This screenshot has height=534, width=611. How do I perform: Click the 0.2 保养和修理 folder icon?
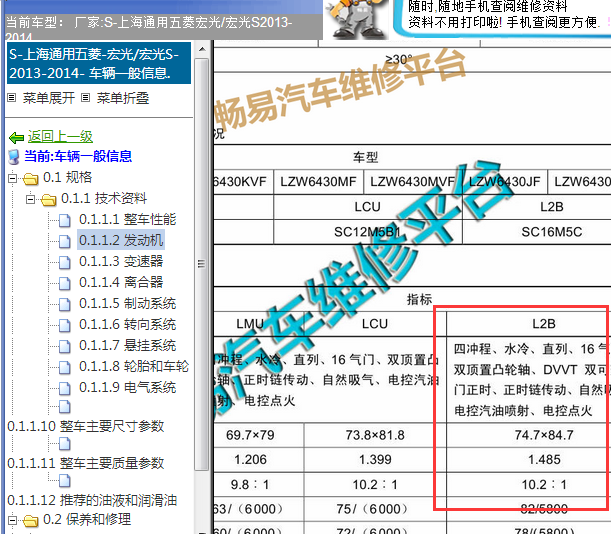click(30, 521)
